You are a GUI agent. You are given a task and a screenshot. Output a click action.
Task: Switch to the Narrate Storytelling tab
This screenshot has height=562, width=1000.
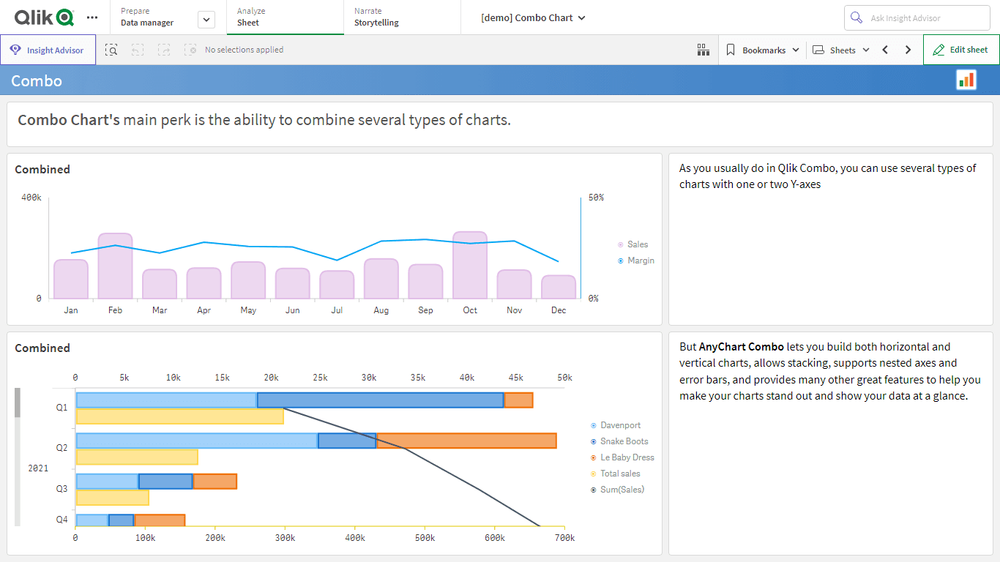[376, 17]
